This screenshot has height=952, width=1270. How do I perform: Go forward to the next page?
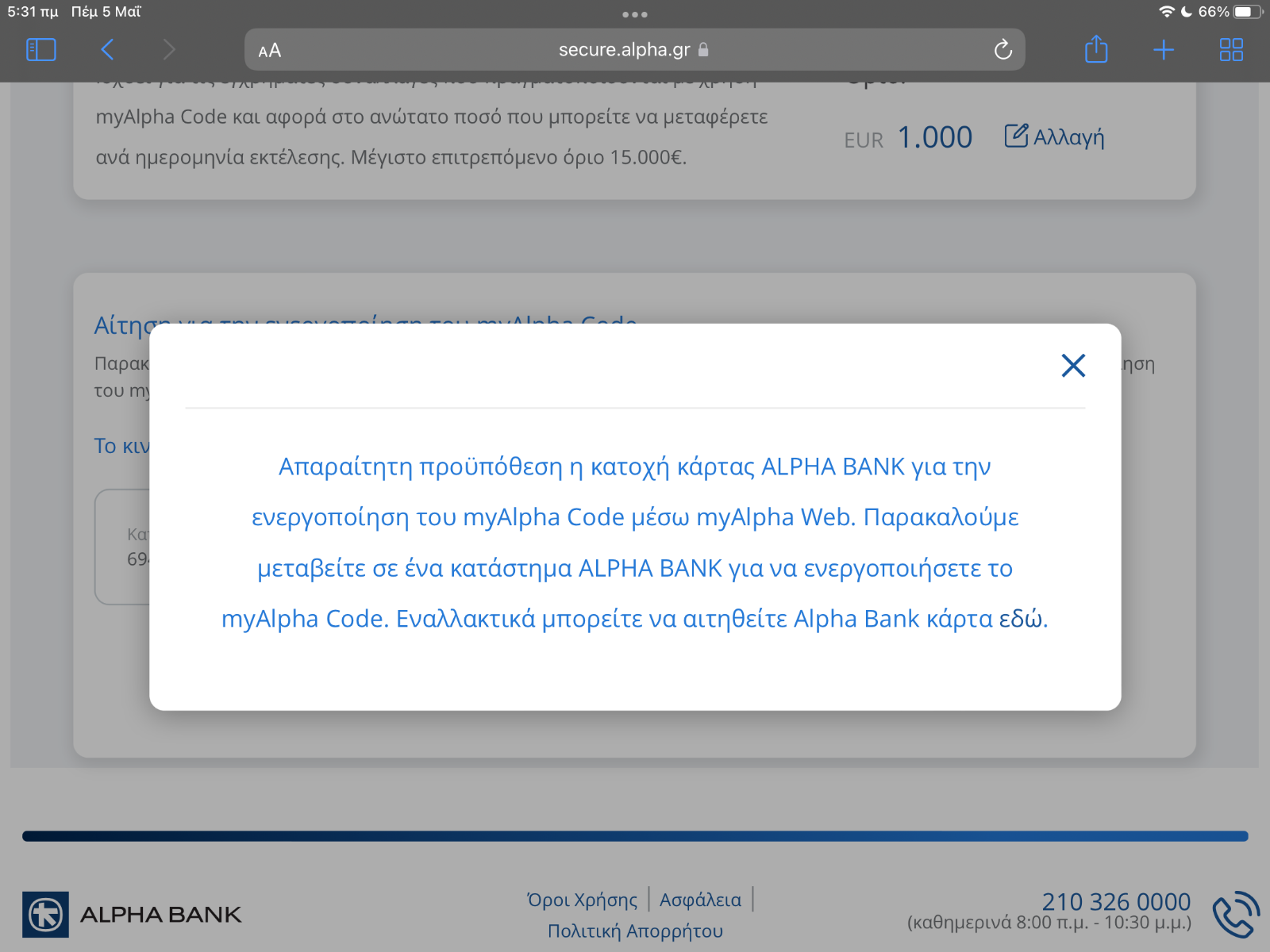(168, 50)
